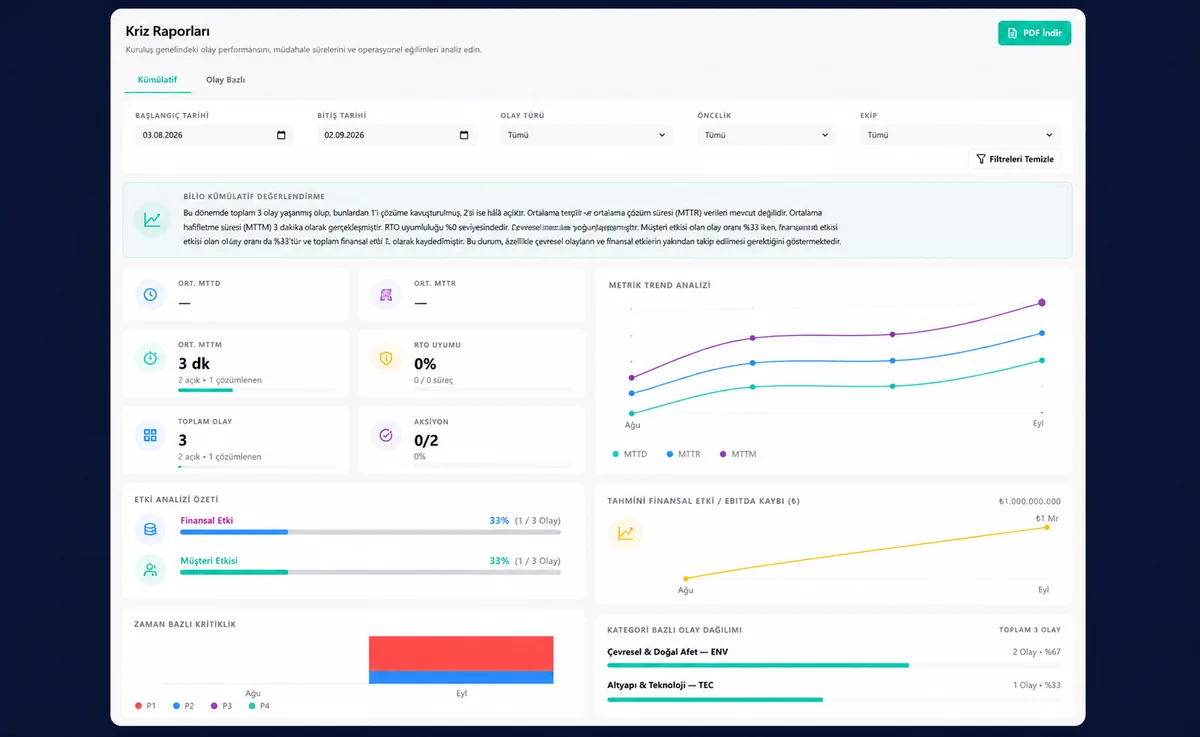Switch to the Olay Bazlı tab
Viewport: 1200px width, 737px height.
[x=226, y=79]
